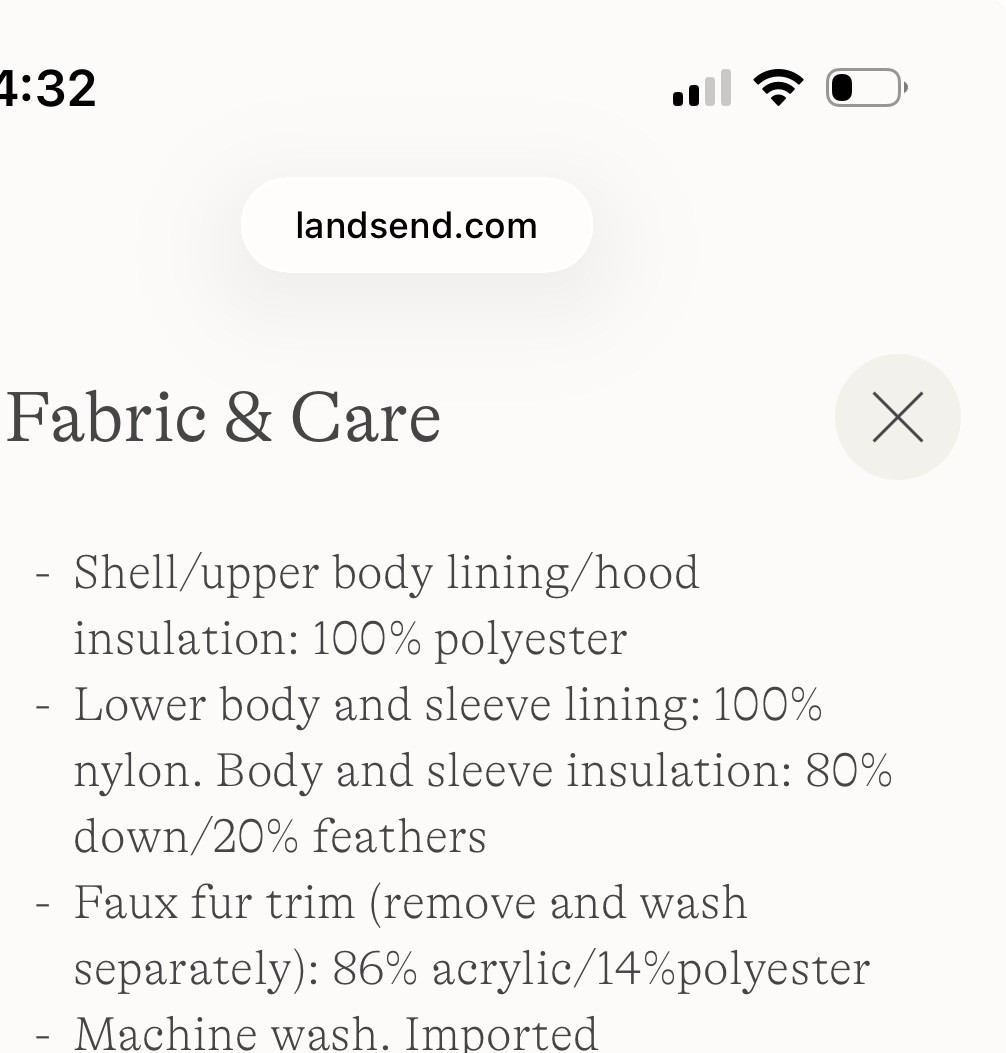Click the dash bullet before "Faux fur"
This screenshot has height=1053, width=1006.
click(x=42, y=904)
